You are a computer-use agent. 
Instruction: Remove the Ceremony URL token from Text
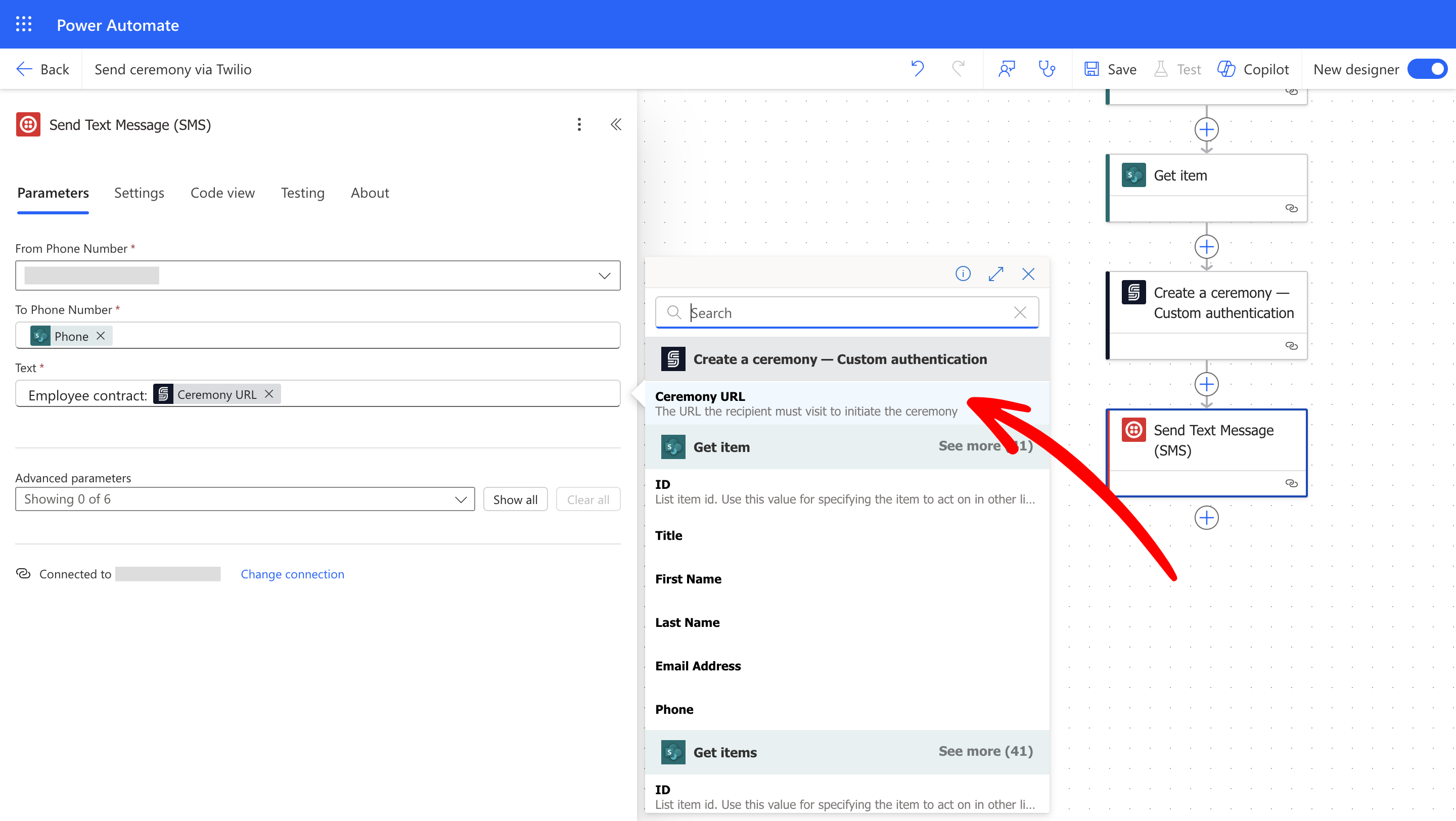point(269,394)
